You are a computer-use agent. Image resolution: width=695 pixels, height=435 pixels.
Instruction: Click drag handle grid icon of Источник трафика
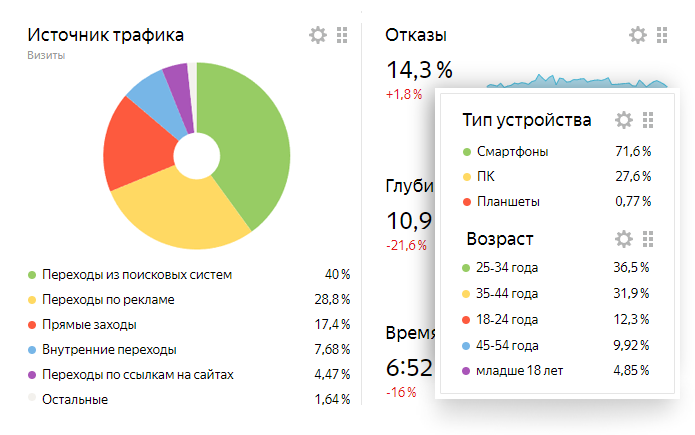[x=342, y=35]
